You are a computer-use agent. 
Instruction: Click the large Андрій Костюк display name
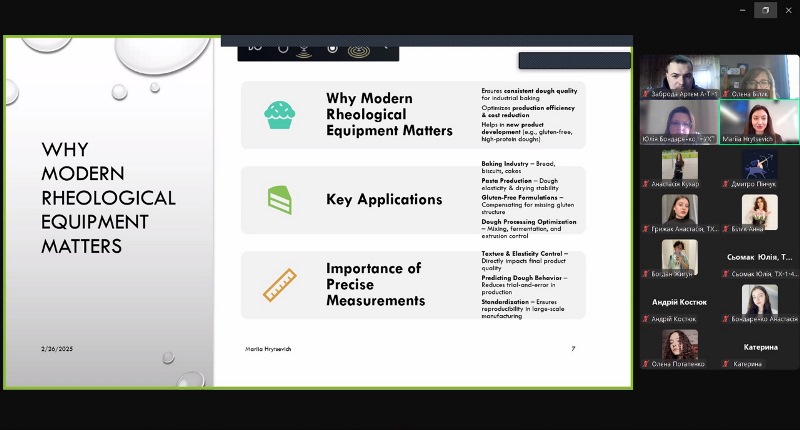[x=679, y=302]
